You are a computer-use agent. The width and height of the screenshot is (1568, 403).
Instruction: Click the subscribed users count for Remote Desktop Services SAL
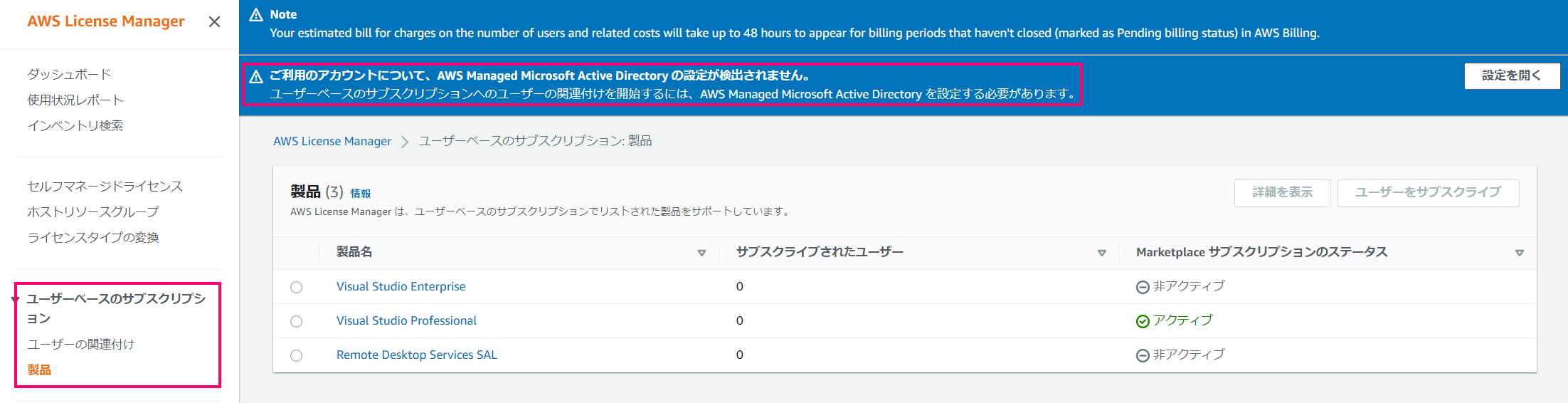pyautogui.click(x=740, y=355)
